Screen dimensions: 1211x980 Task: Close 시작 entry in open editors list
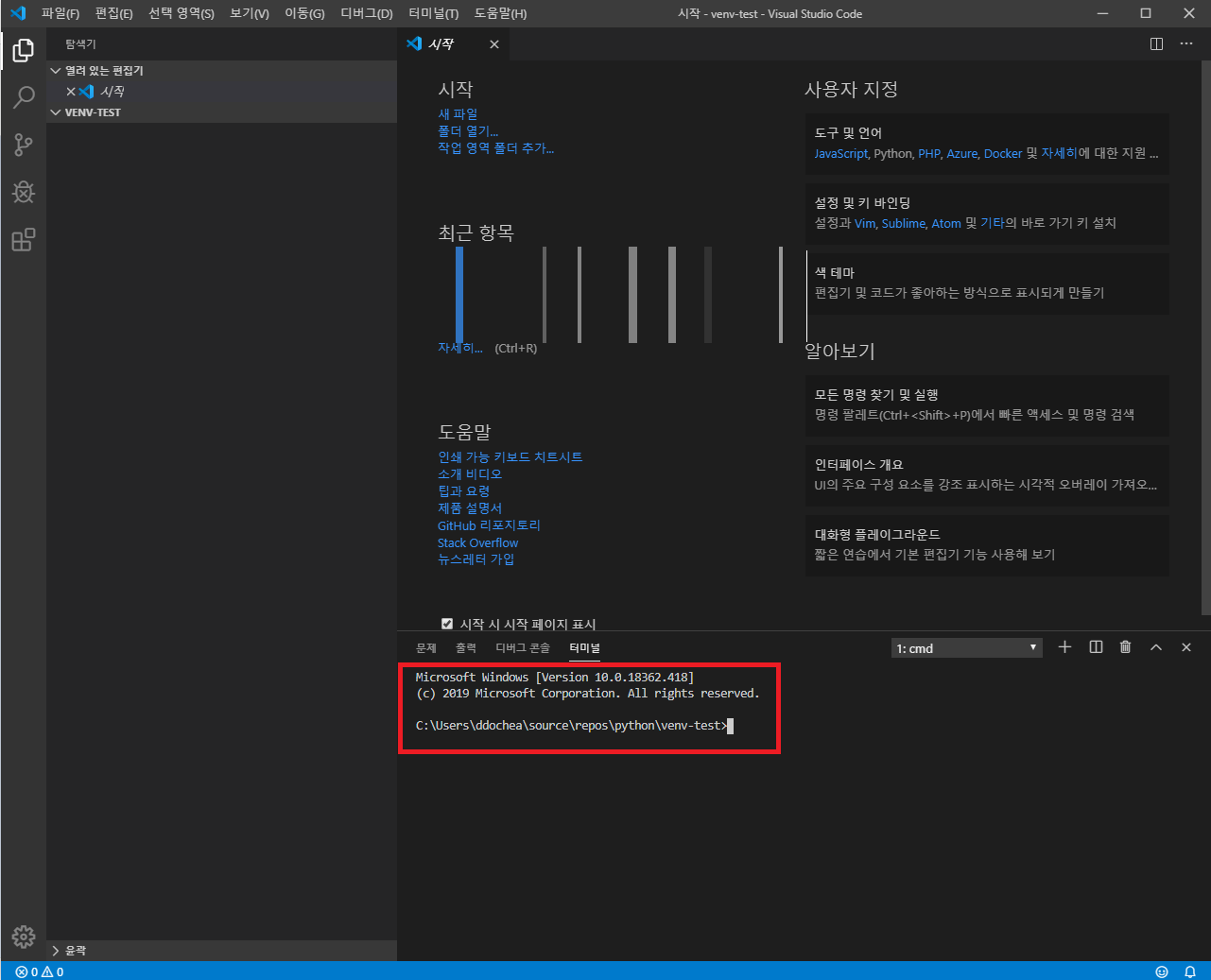coord(71,92)
